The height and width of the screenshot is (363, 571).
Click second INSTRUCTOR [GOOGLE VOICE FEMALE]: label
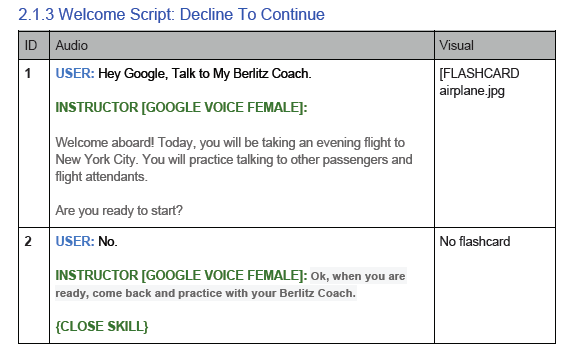click(x=181, y=276)
